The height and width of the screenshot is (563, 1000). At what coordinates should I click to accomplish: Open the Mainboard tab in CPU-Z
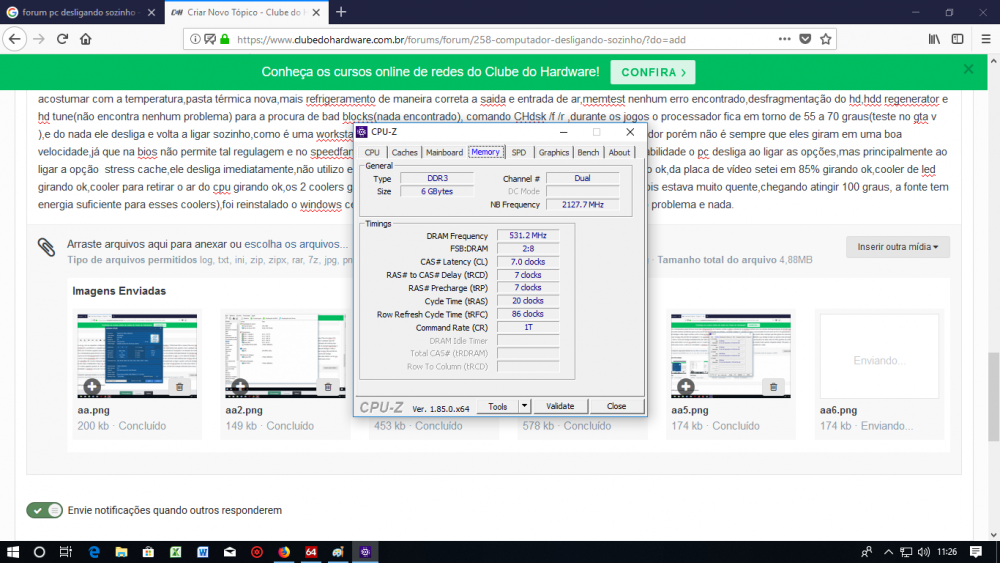444,153
